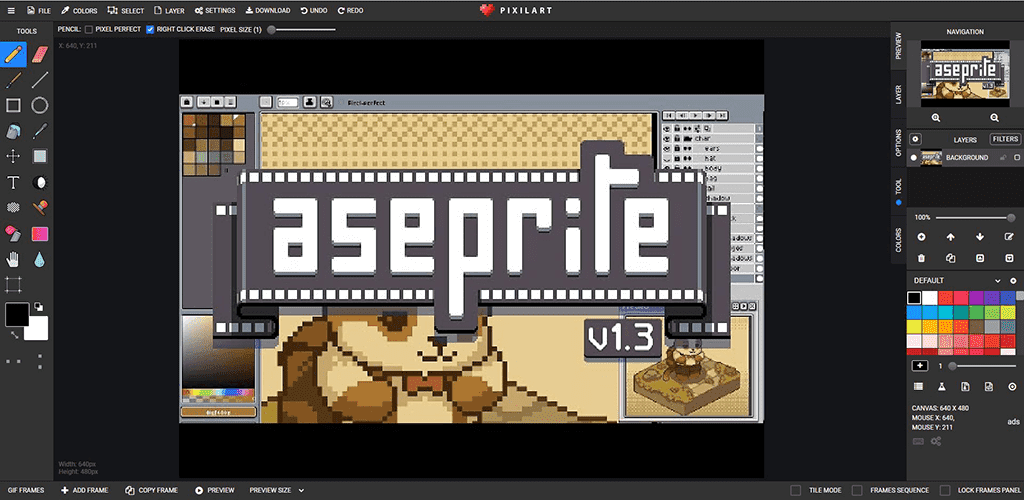1024x500 pixels.
Task: Select the Move tool
Action: (13, 157)
